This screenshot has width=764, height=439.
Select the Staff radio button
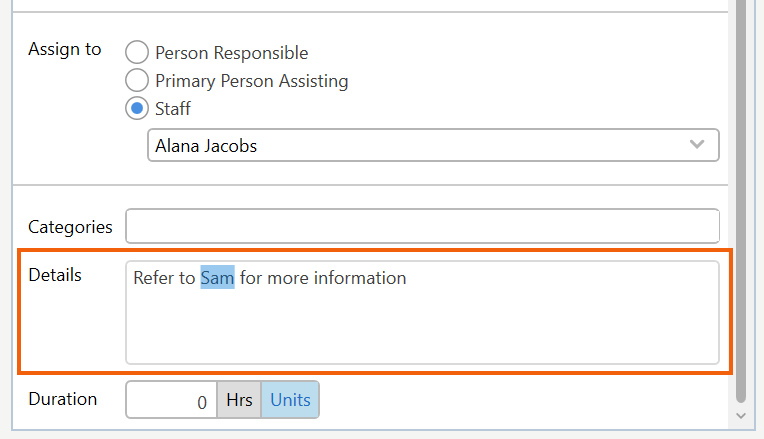pos(137,108)
